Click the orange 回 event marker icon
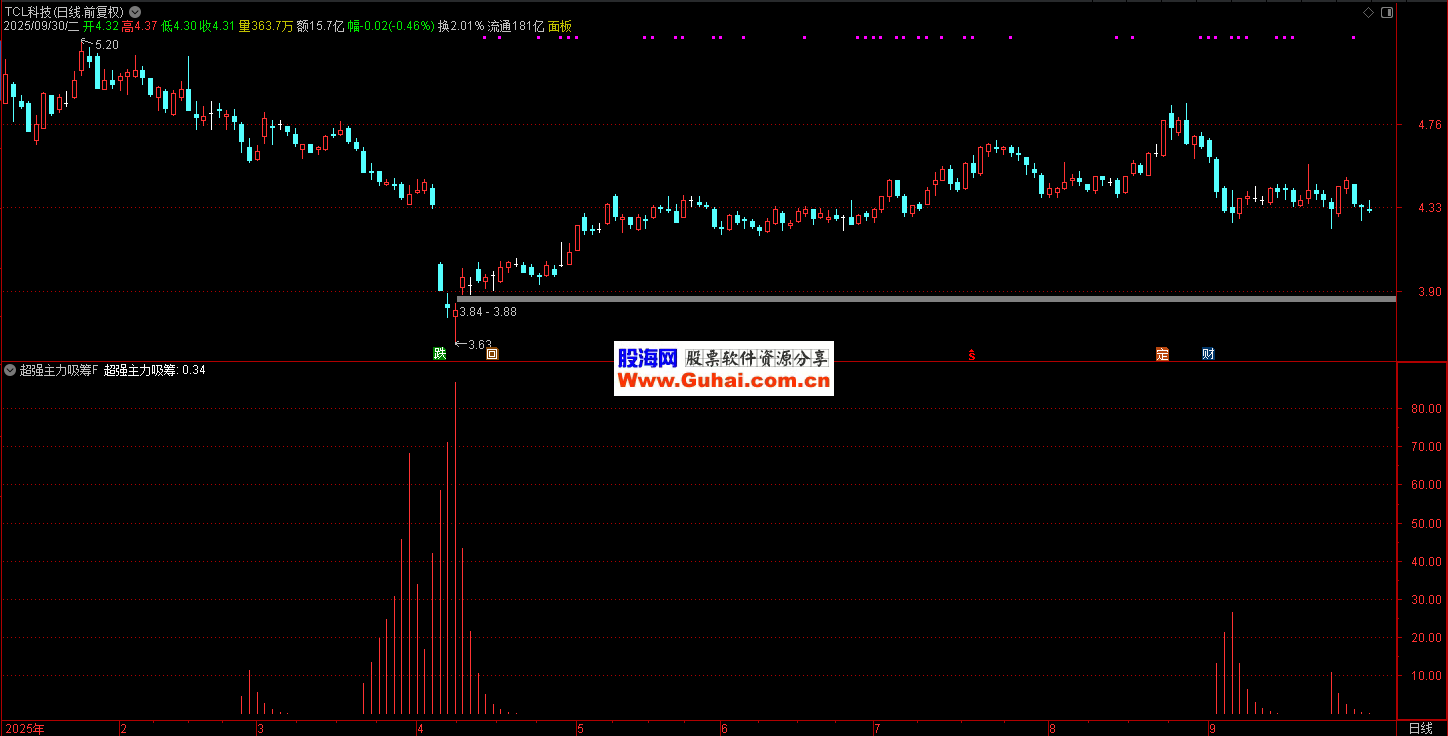 point(491,353)
